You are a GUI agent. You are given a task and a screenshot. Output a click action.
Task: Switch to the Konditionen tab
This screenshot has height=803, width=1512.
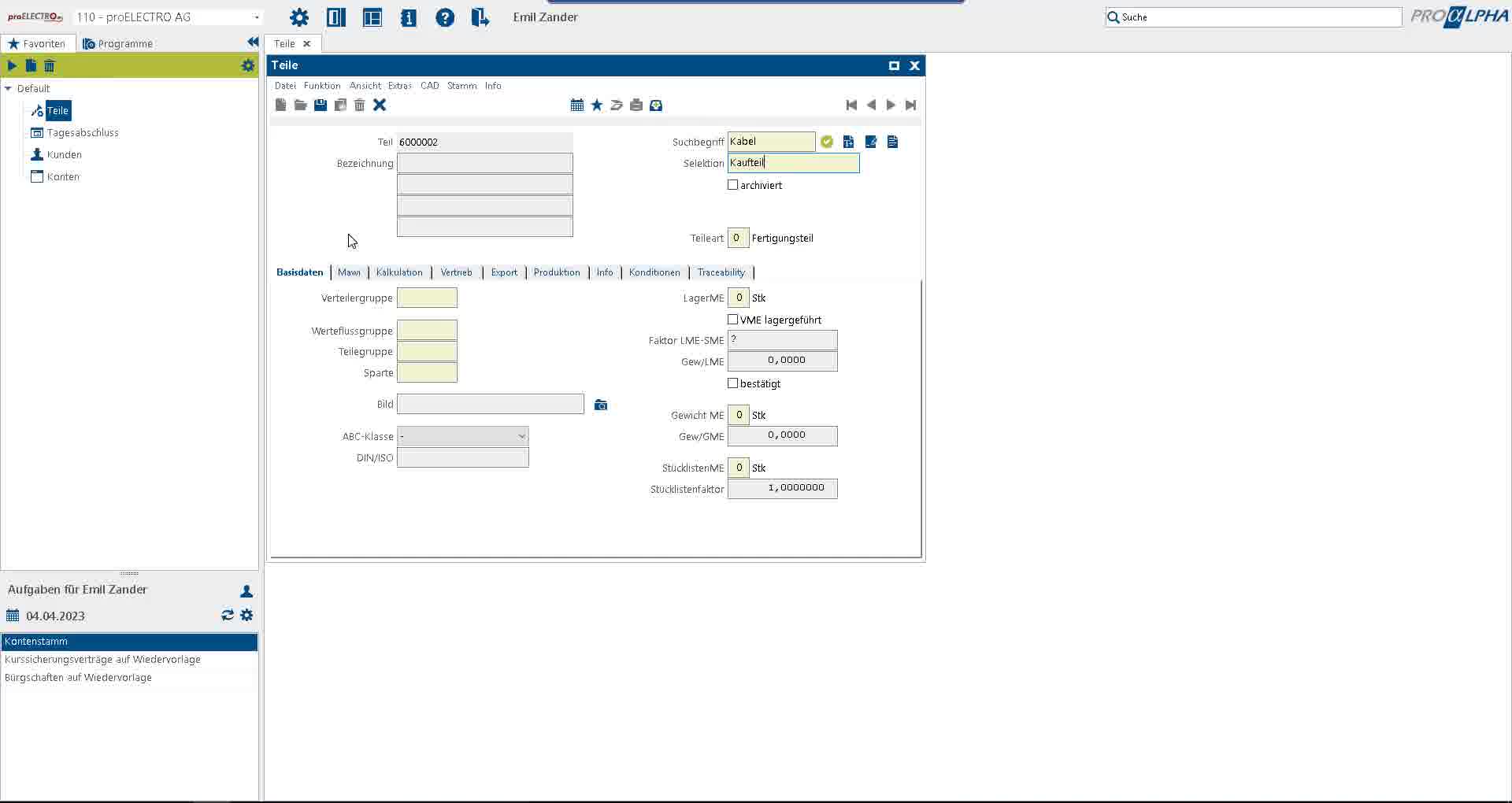tap(654, 272)
